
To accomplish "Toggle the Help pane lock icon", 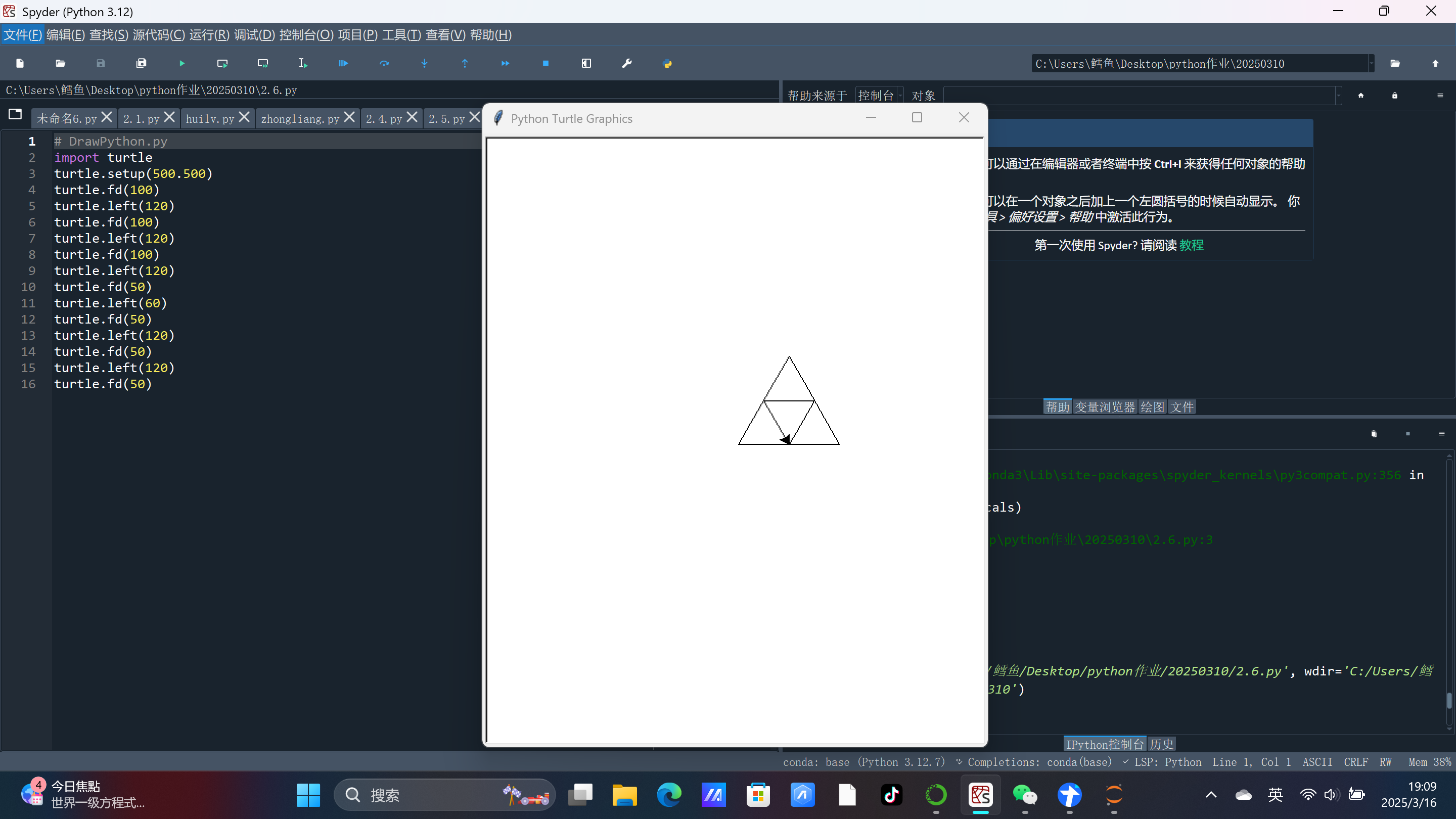I will [1394, 96].
